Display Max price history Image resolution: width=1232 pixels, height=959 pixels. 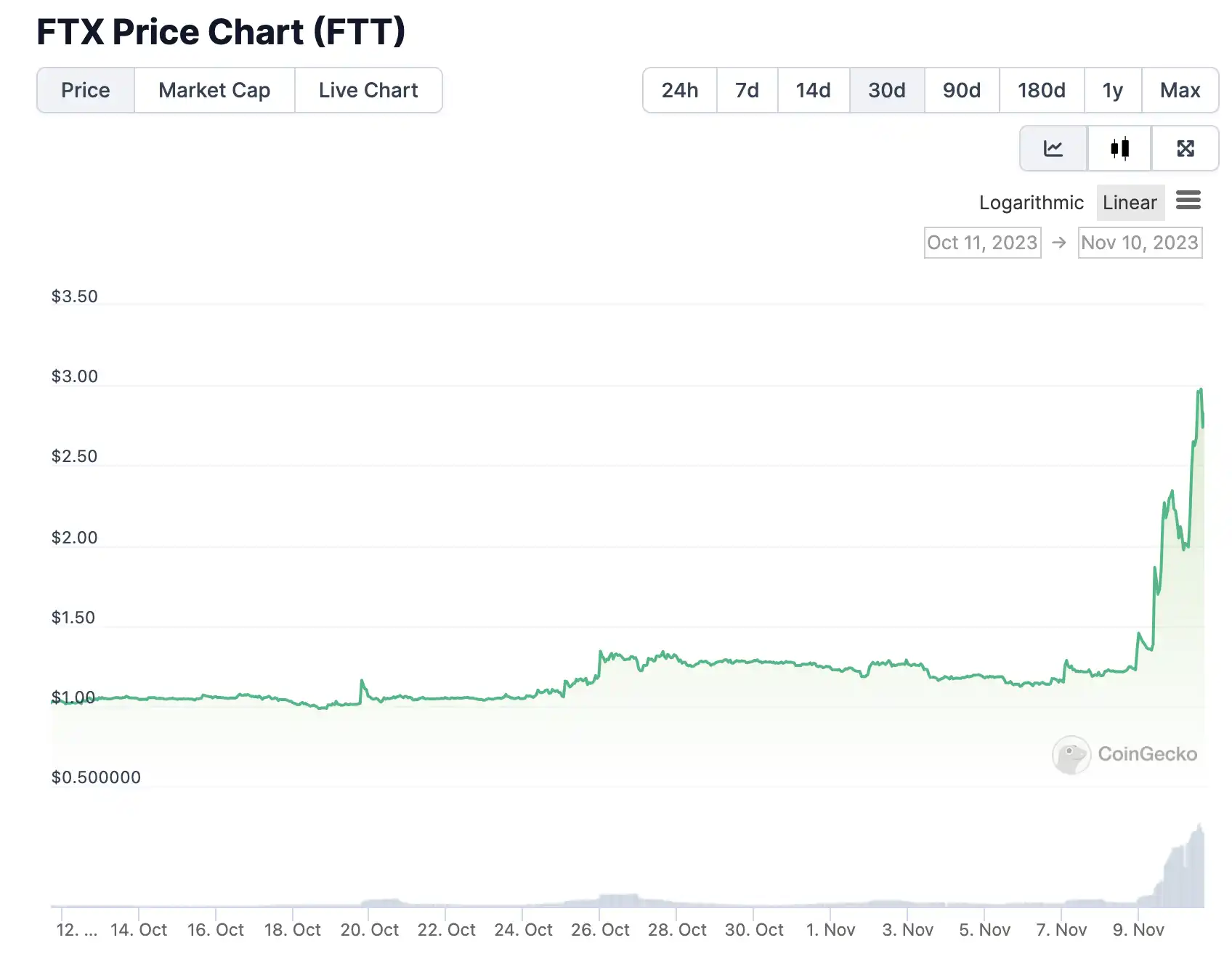tap(1180, 90)
